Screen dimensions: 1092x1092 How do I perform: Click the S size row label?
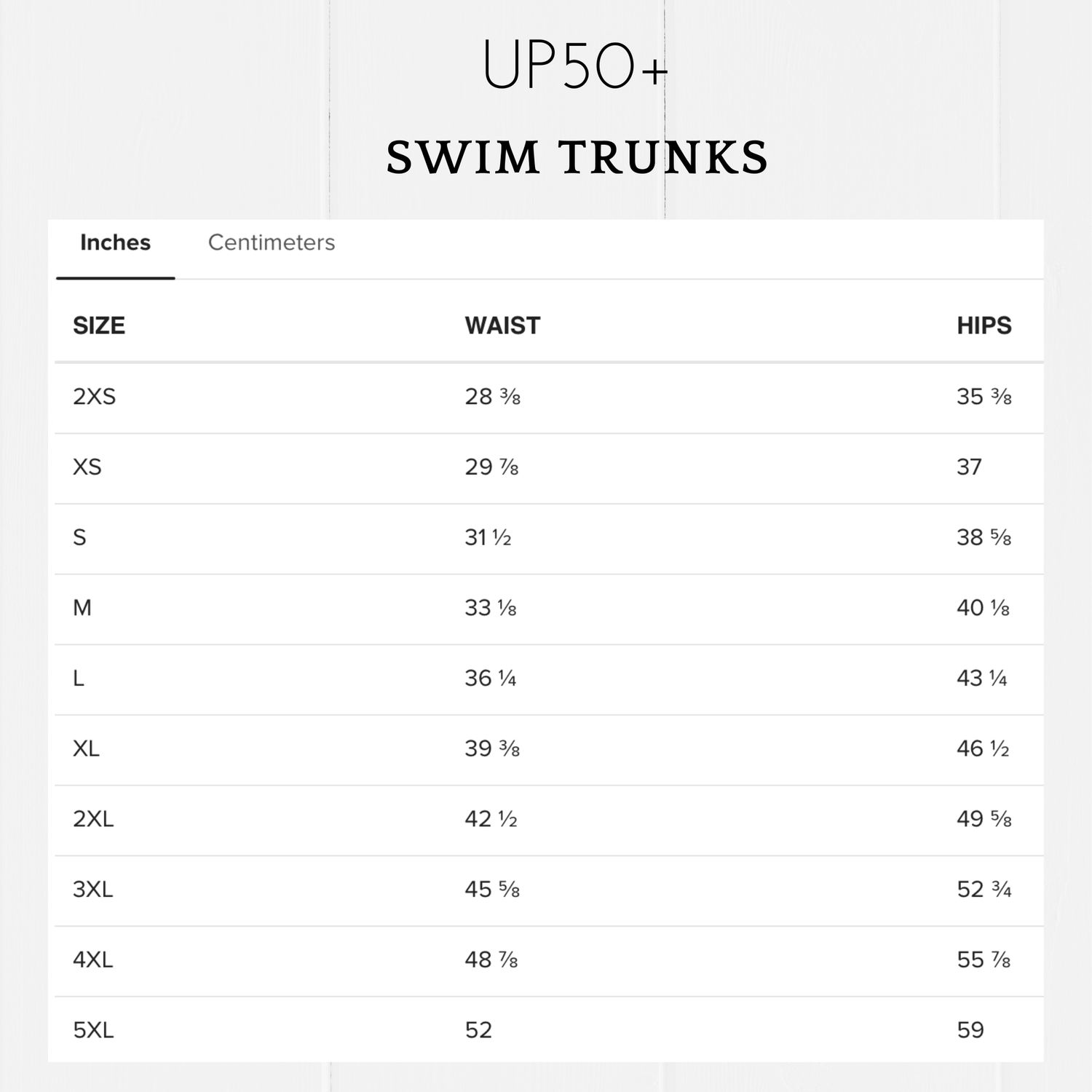point(79,537)
